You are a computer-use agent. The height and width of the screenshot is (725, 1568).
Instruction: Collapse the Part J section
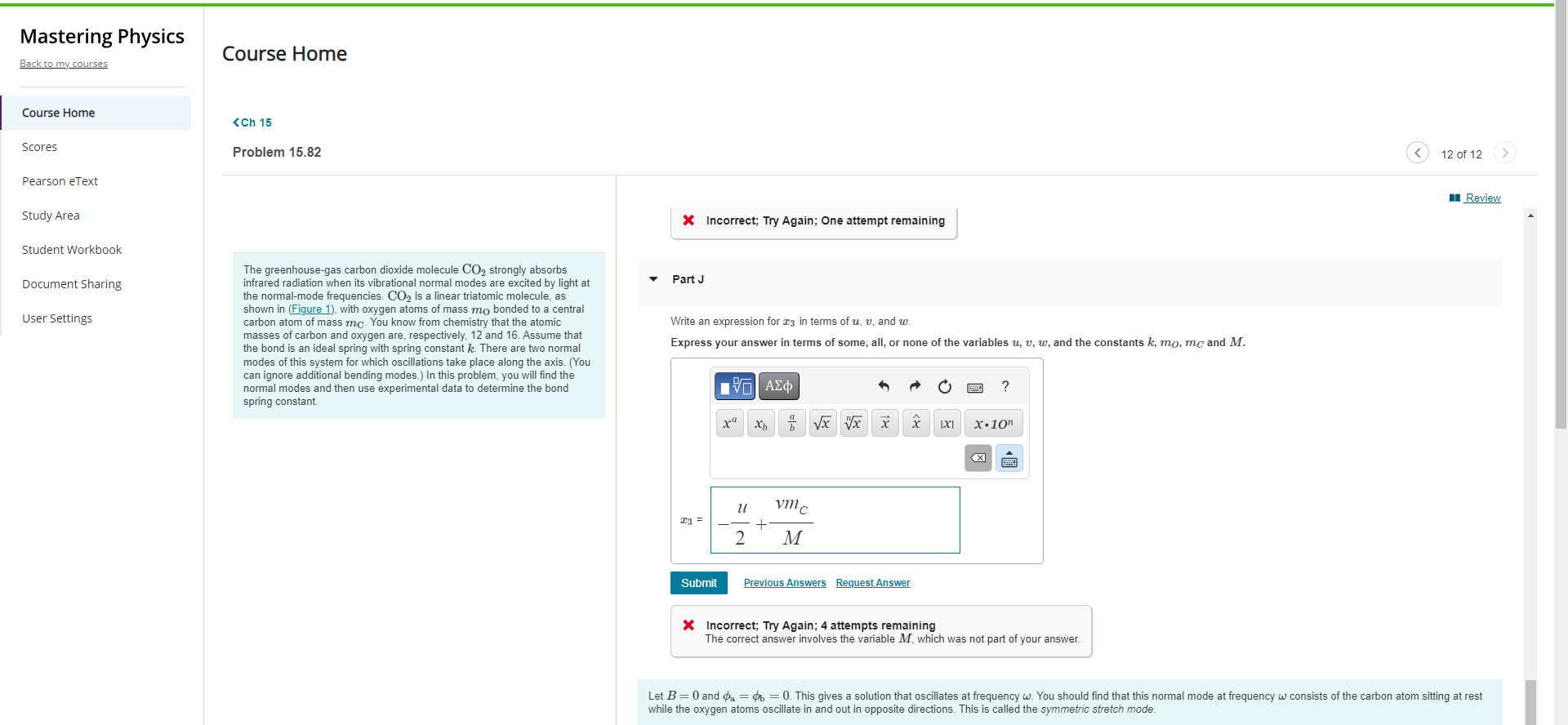(653, 279)
